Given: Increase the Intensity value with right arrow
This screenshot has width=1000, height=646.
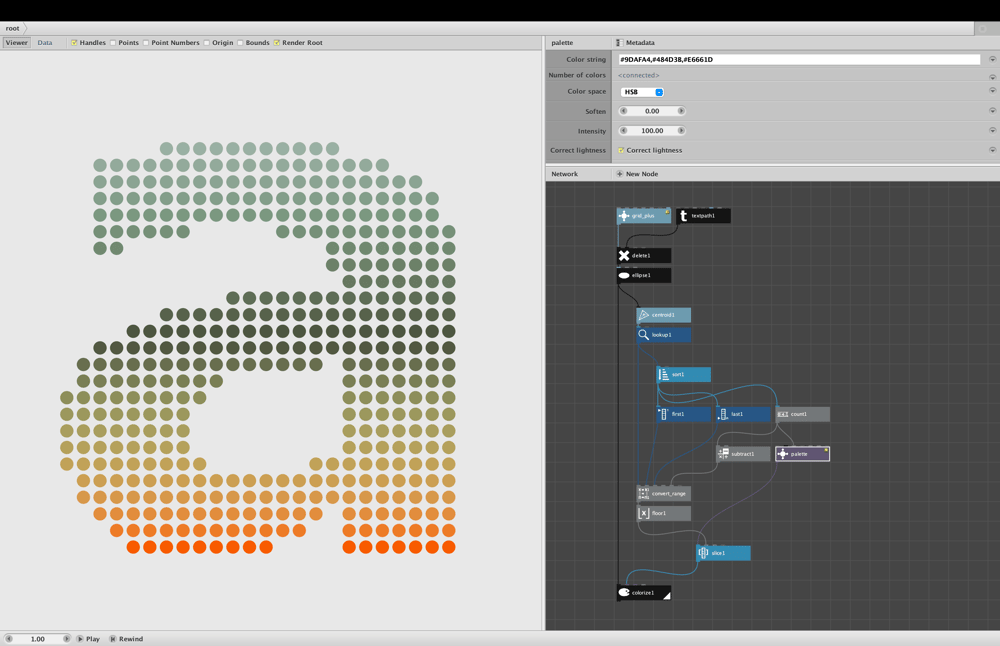Looking at the screenshot, I should click(681, 131).
